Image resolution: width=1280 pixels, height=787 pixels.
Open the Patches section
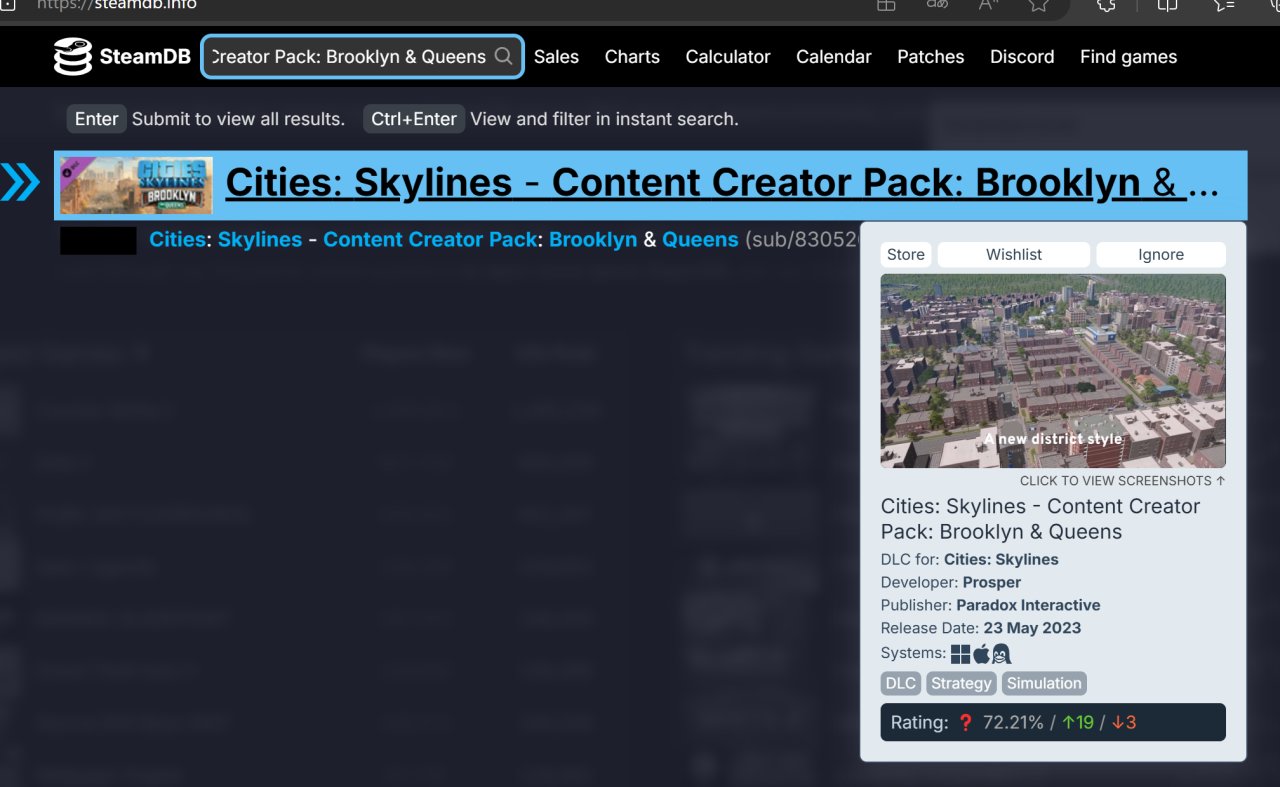pyautogui.click(x=931, y=57)
